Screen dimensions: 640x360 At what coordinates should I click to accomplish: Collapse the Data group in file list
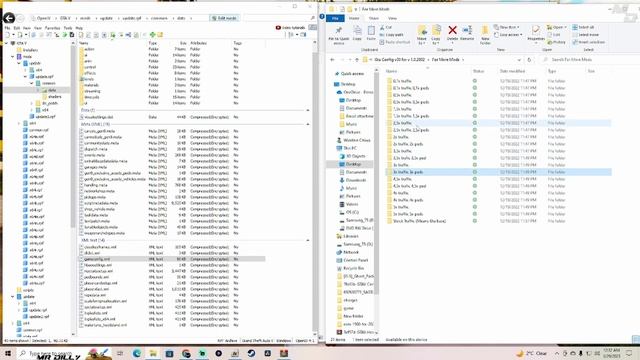(308, 110)
